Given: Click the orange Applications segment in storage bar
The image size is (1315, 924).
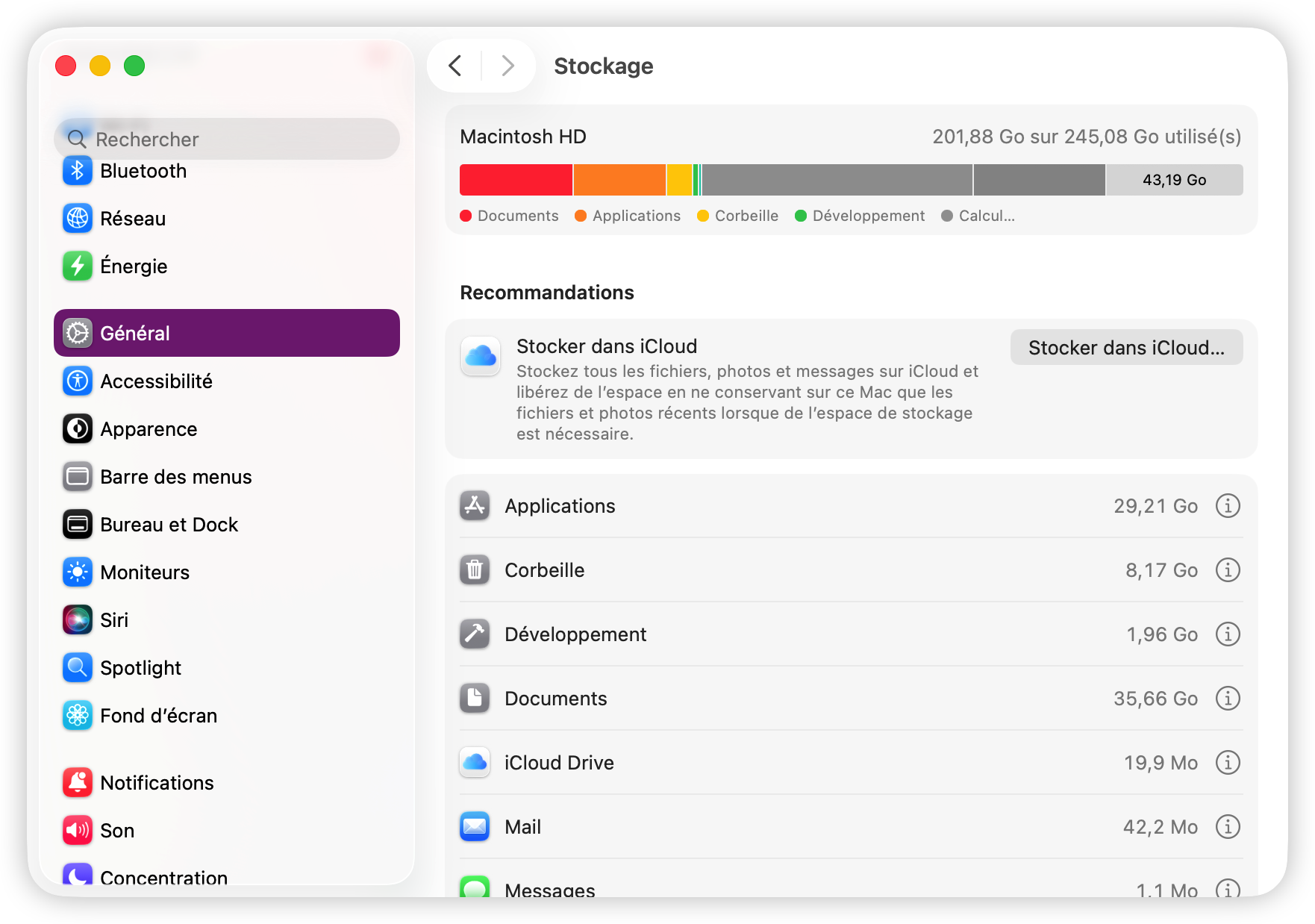Looking at the screenshot, I should click(x=619, y=180).
